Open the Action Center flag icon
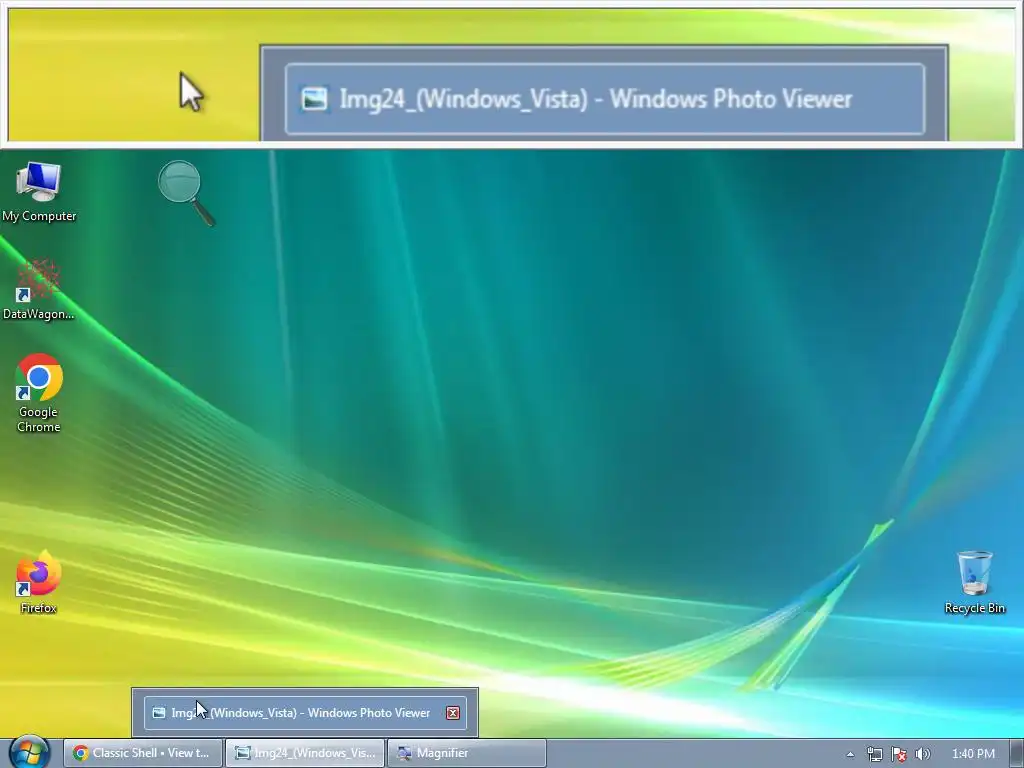Image resolution: width=1024 pixels, height=768 pixels. 899,754
